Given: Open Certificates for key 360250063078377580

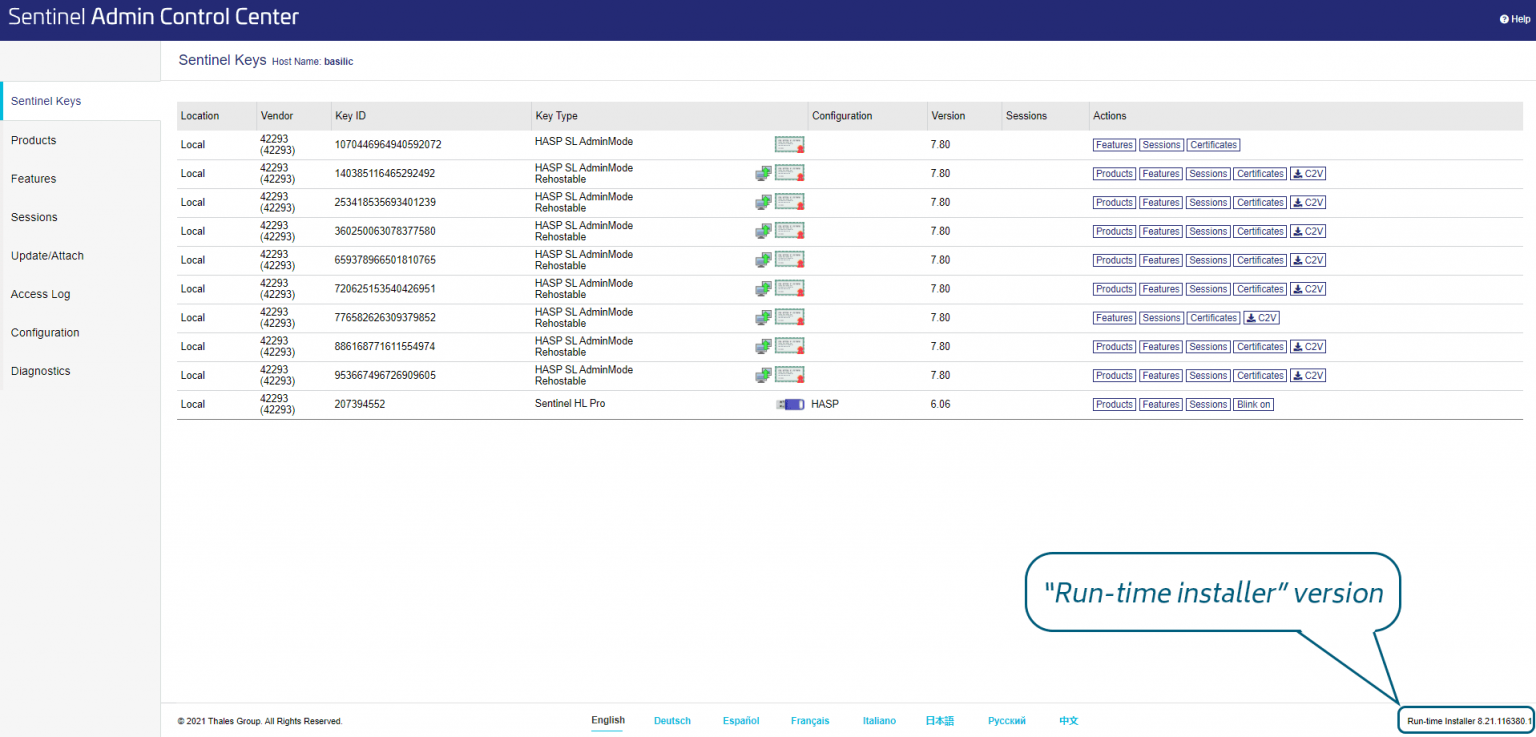Looking at the screenshot, I should (x=1260, y=232).
